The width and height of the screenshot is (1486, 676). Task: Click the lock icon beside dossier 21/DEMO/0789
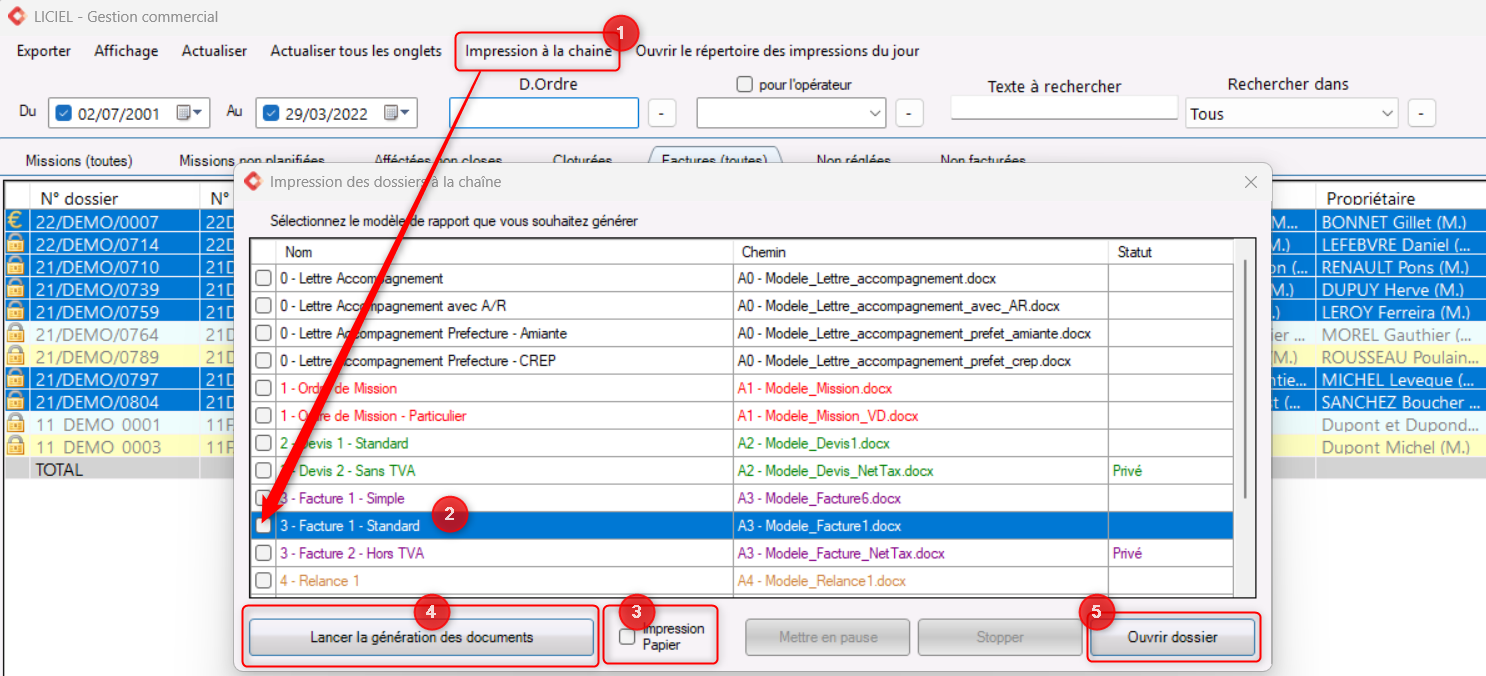(x=16, y=357)
